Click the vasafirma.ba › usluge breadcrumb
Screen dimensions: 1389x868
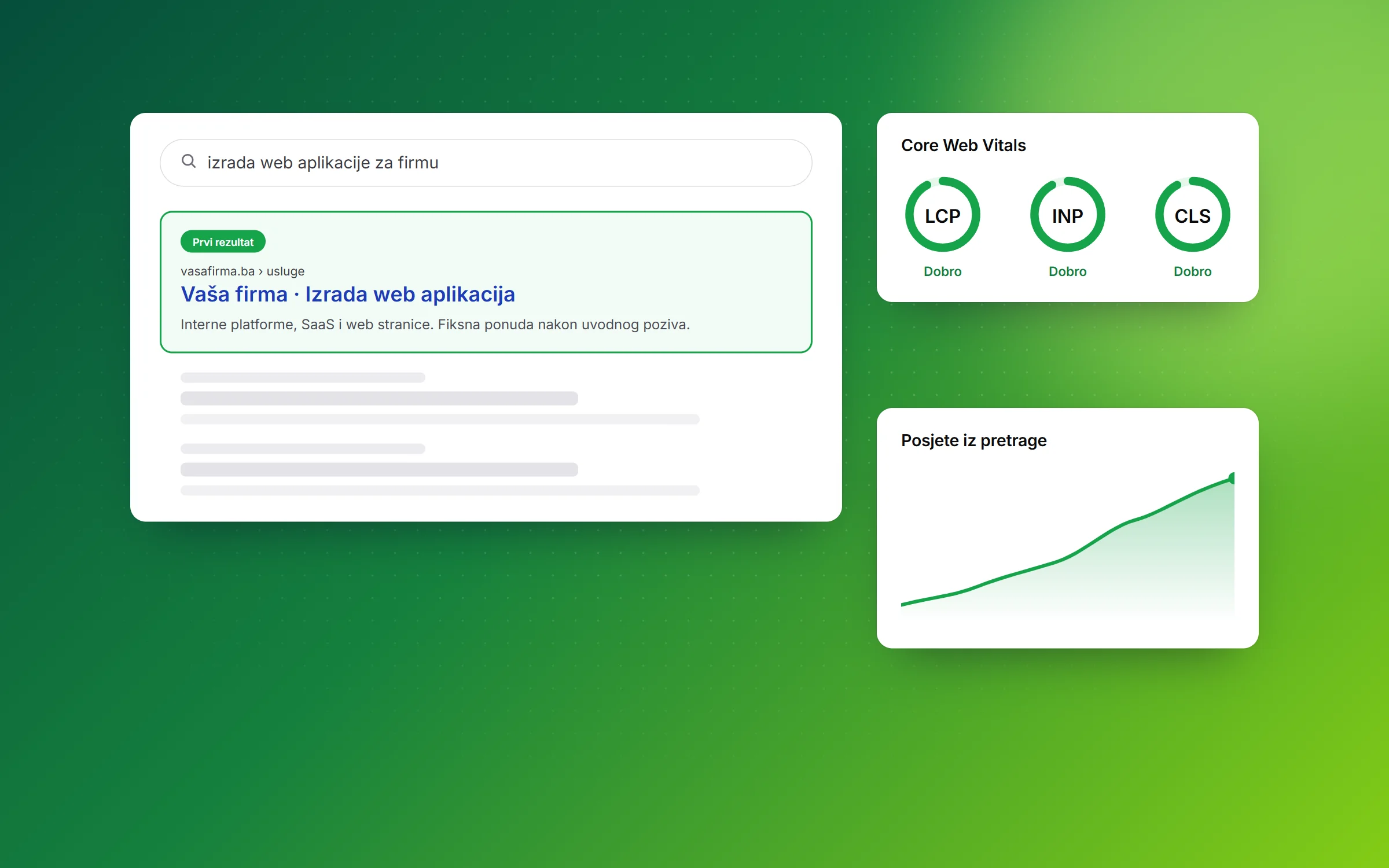(242, 271)
